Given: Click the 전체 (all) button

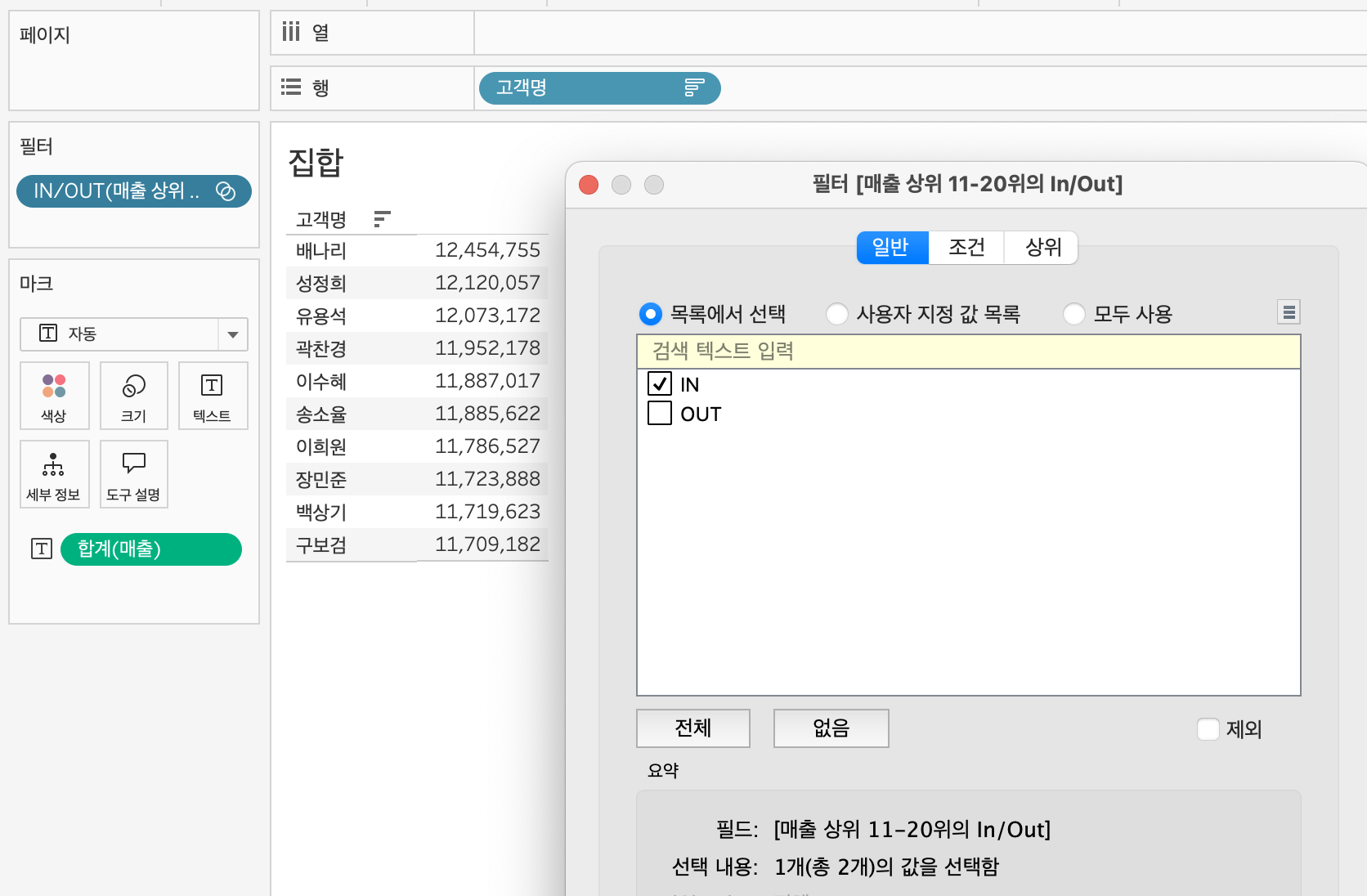Looking at the screenshot, I should tap(693, 728).
